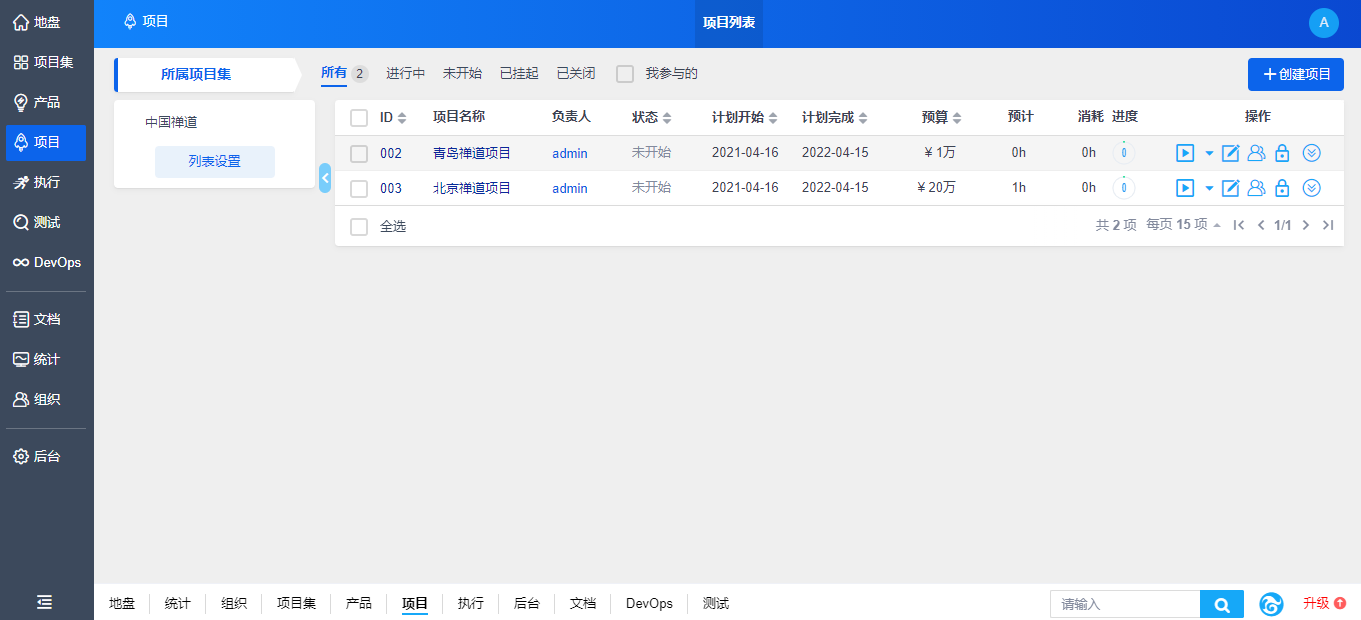Open DevOps in the left sidebar
This screenshot has width=1361, height=620.
coord(47,262)
